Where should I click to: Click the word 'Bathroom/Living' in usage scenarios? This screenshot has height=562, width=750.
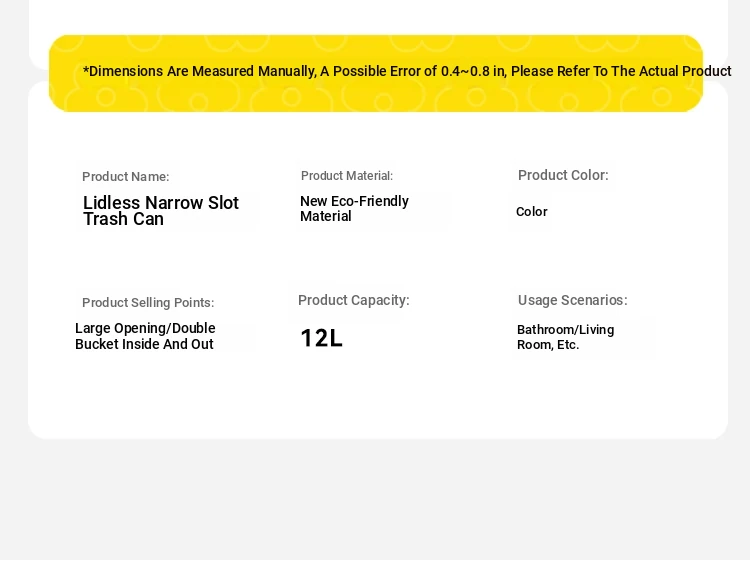(x=566, y=330)
